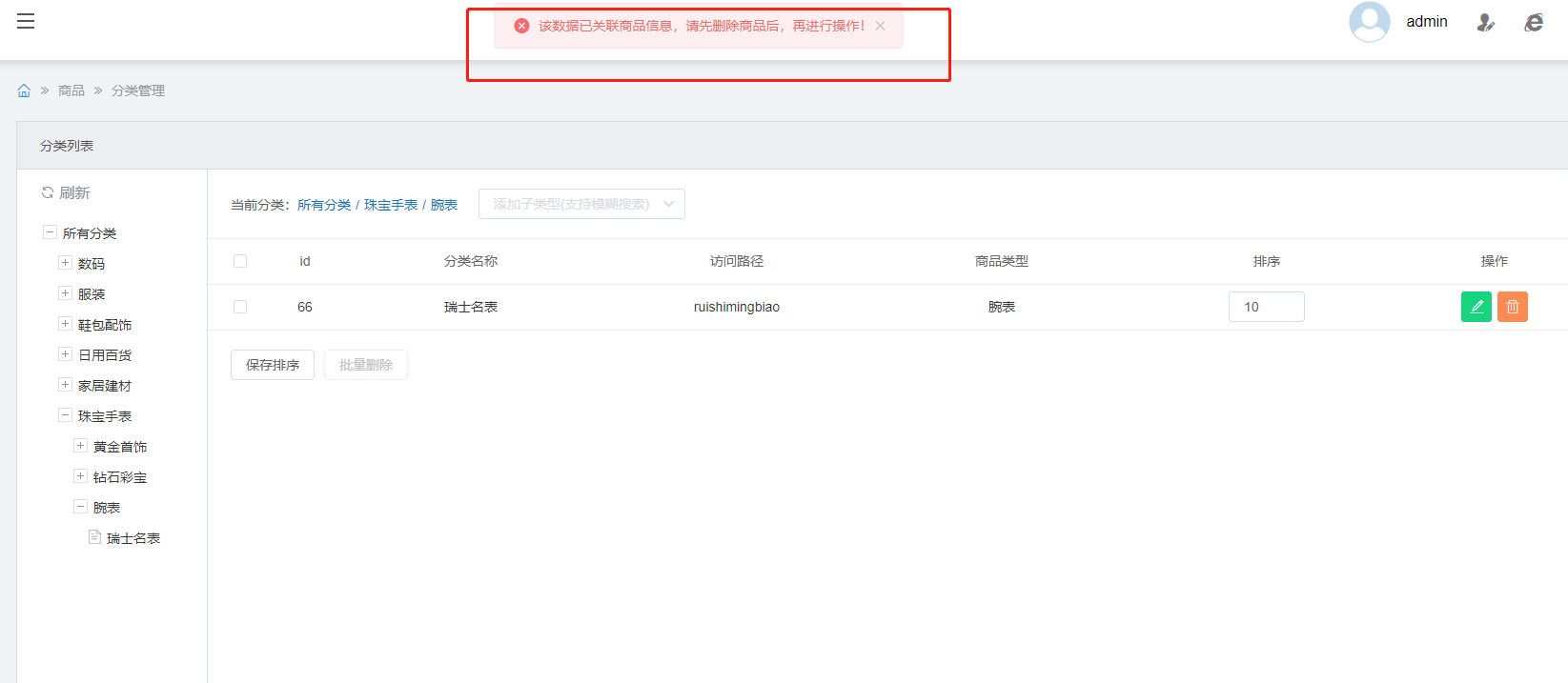Close the red error notification

[x=881, y=26]
